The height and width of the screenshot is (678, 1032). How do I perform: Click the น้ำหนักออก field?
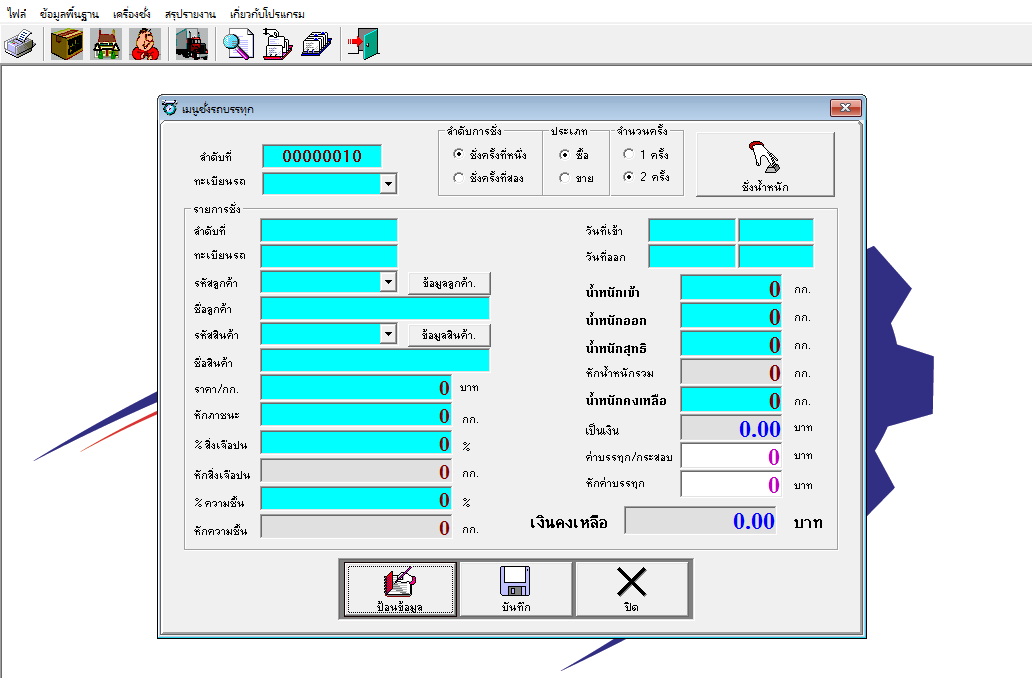coord(731,316)
